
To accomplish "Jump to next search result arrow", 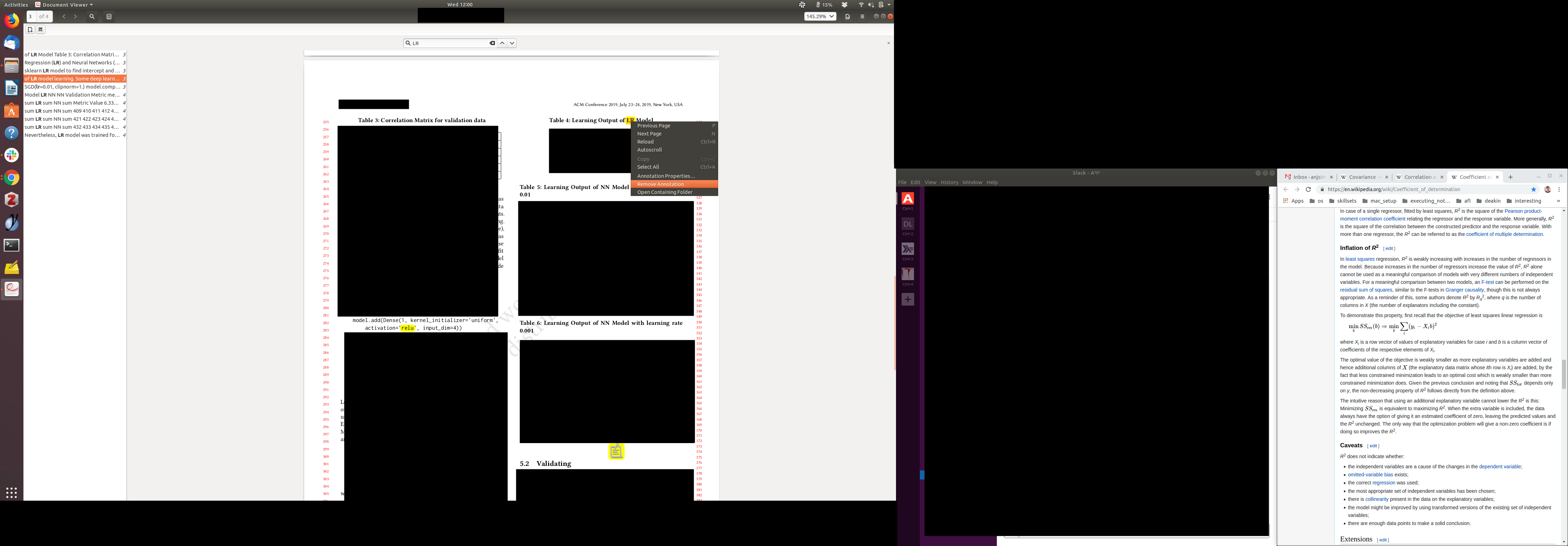I will 512,43.
